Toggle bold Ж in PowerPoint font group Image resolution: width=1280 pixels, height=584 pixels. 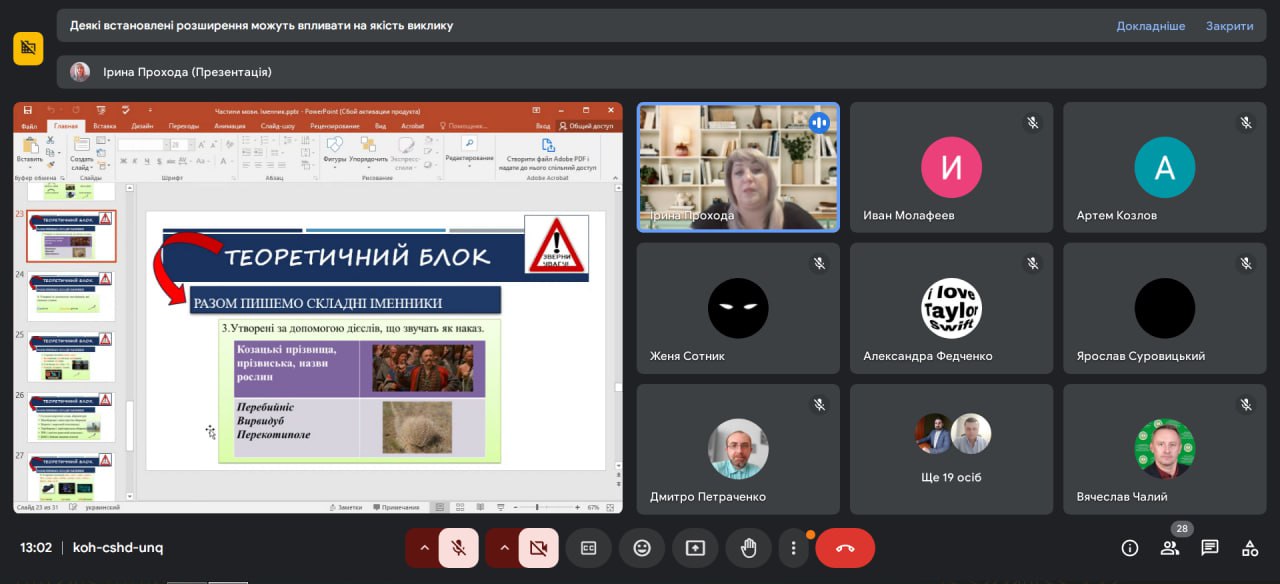pos(123,161)
